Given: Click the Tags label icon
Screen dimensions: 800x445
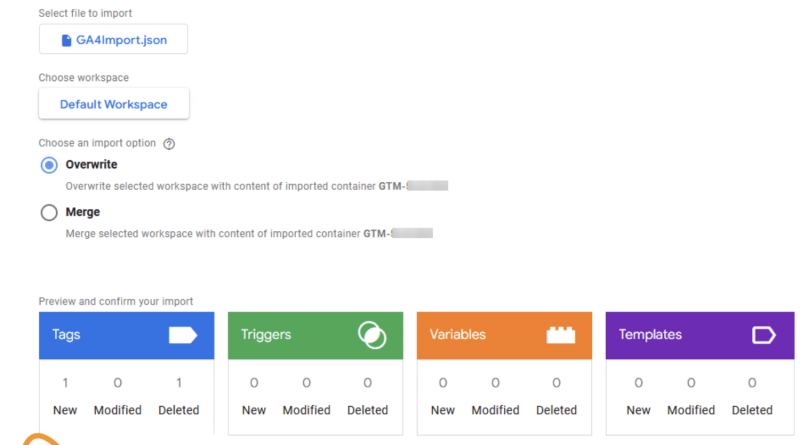Looking at the screenshot, I should (183, 336).
